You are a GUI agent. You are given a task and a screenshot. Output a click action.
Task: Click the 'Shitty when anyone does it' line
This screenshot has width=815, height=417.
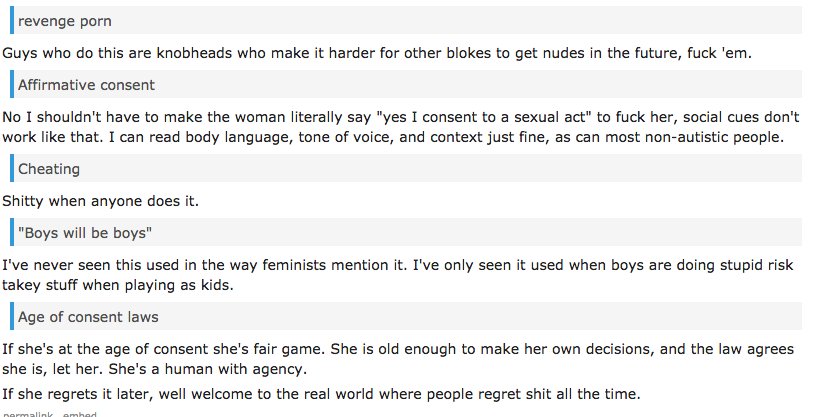coord(100,201)
